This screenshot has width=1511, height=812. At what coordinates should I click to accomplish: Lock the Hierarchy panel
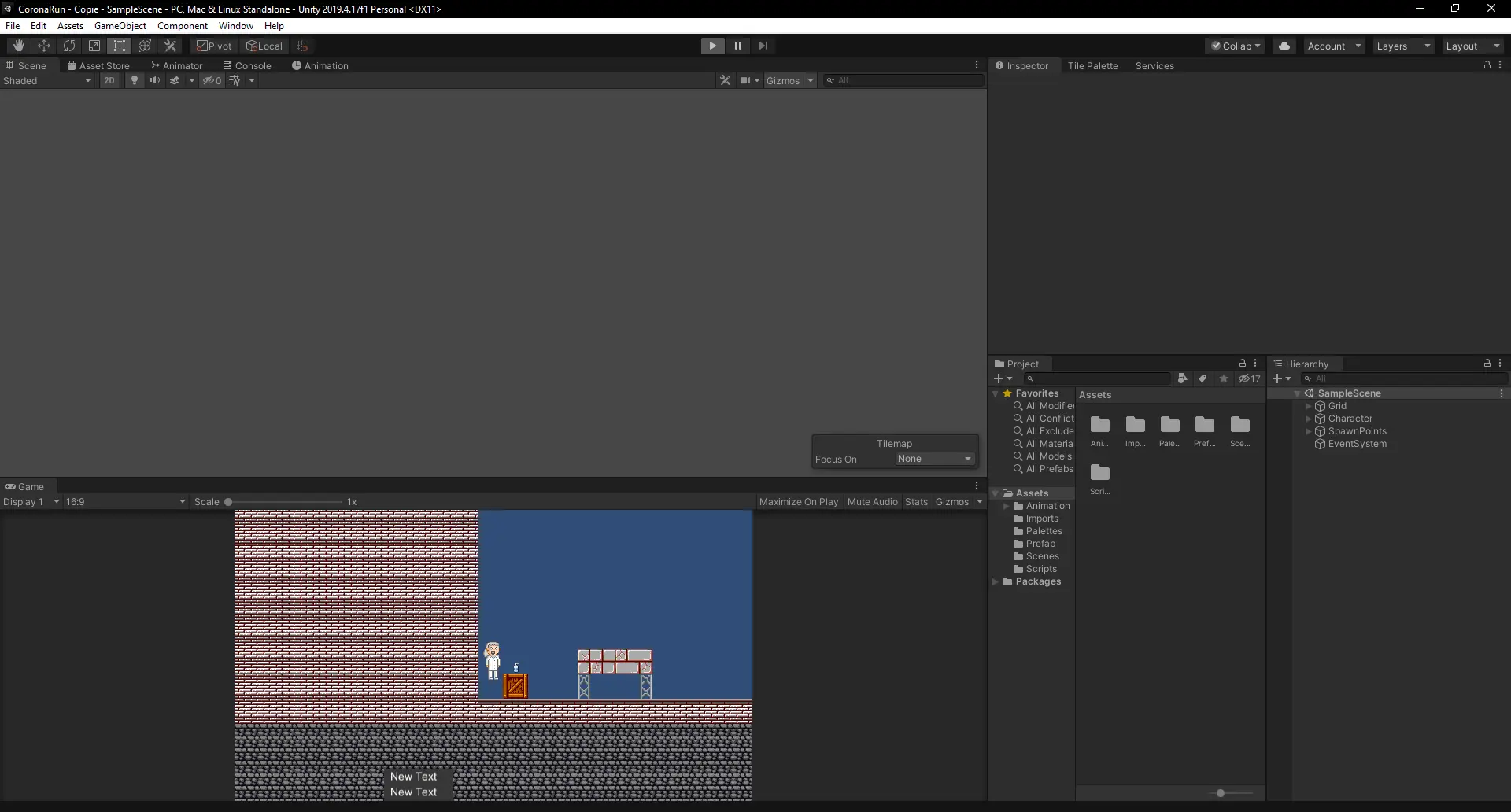[1487, 363]
